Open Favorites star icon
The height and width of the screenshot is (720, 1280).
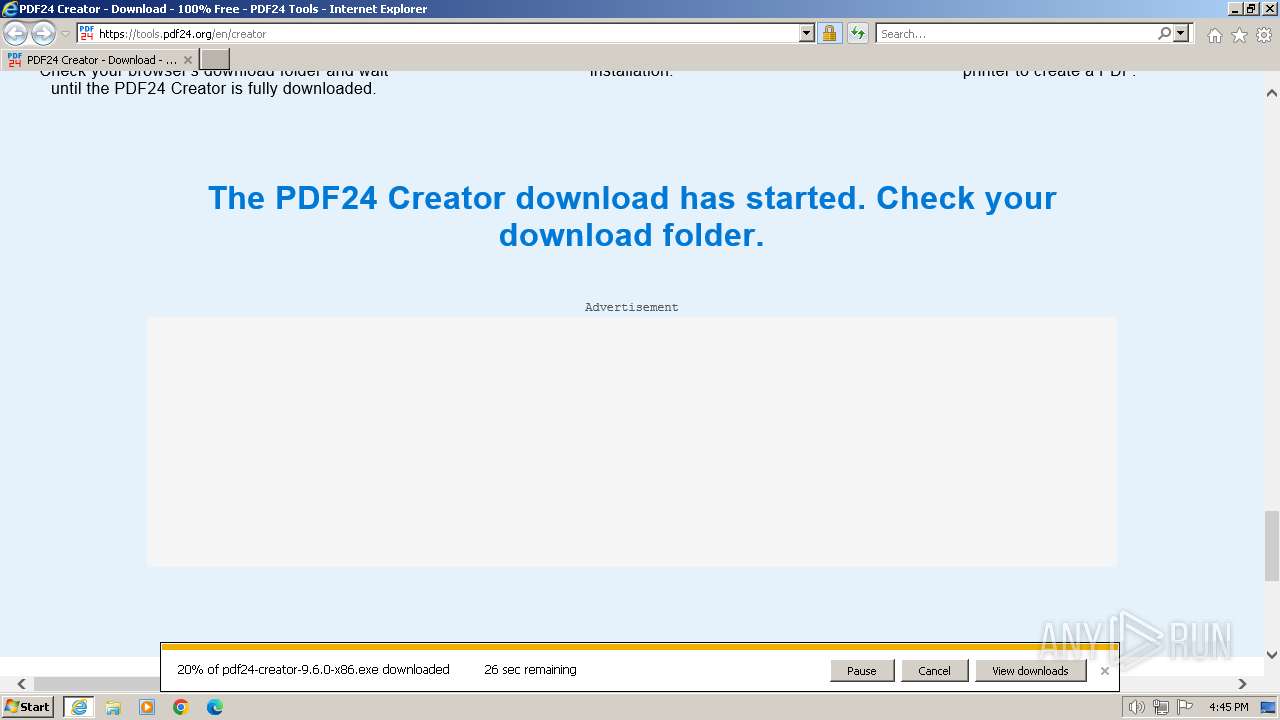1239,35
